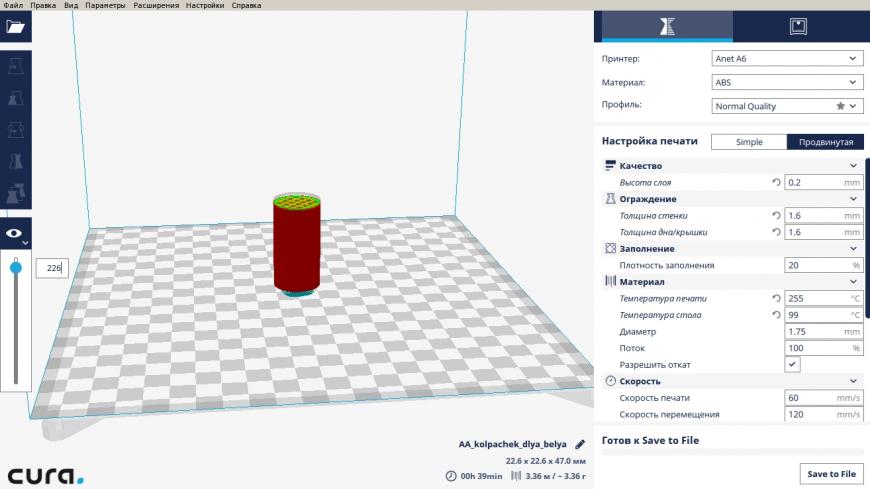The height and width of the screenshot is (489, 870).
Task: Select the red cylinder model on the bed
Action: pos(297,244)
